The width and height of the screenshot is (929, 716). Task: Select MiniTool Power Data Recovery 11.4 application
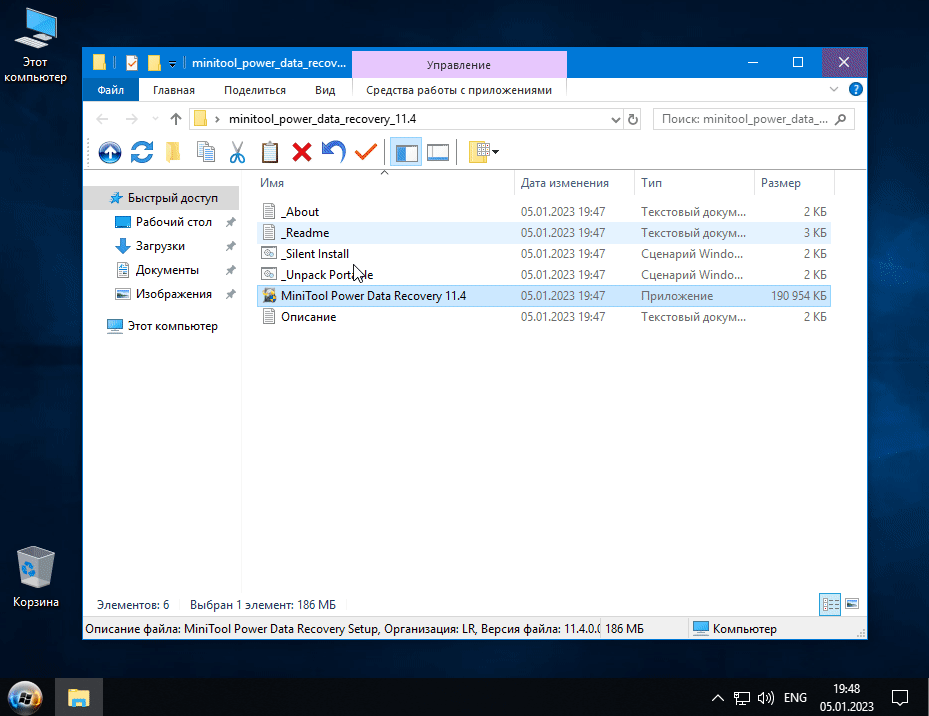[x=544, y=296]
